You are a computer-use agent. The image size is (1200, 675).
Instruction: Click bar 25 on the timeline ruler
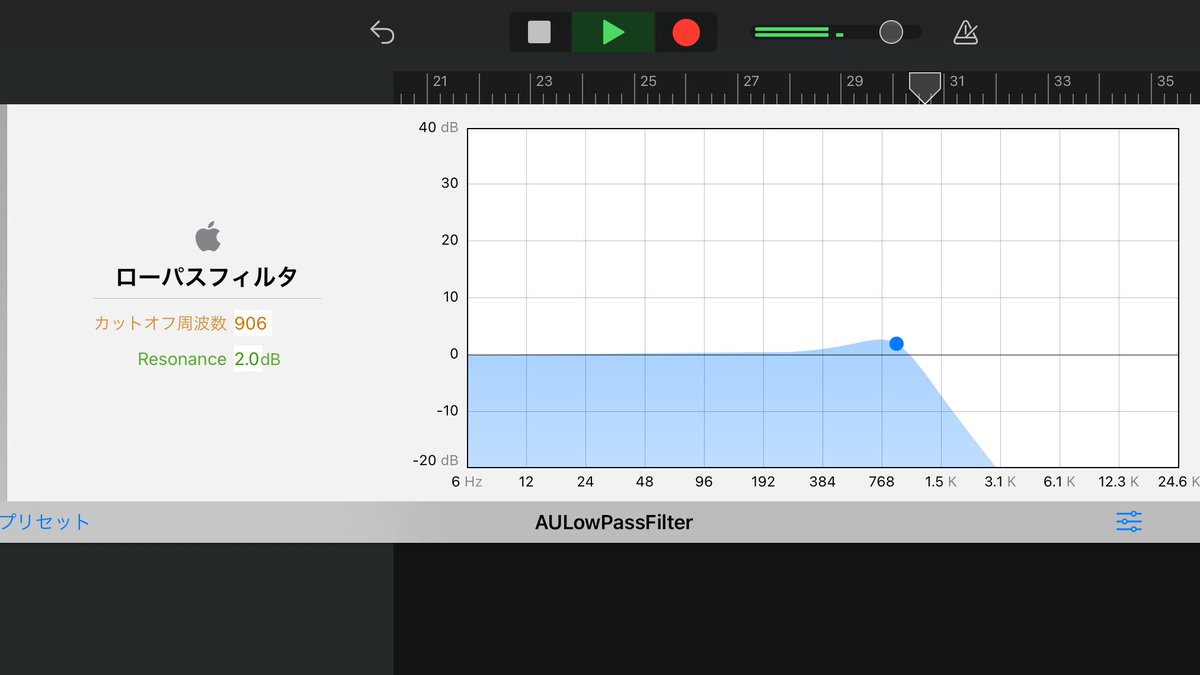click(x=648, y=81)
